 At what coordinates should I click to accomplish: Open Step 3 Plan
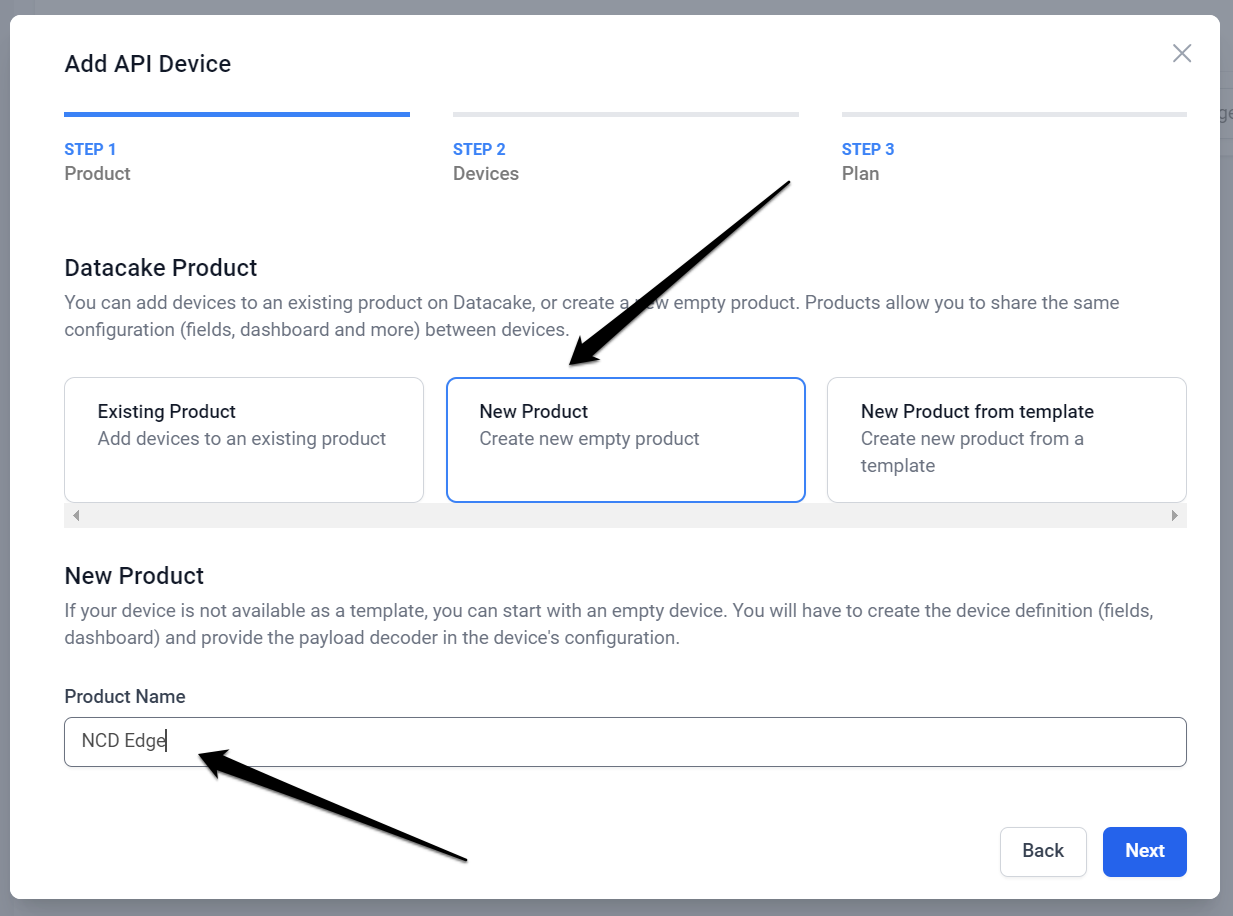point(867,160)
